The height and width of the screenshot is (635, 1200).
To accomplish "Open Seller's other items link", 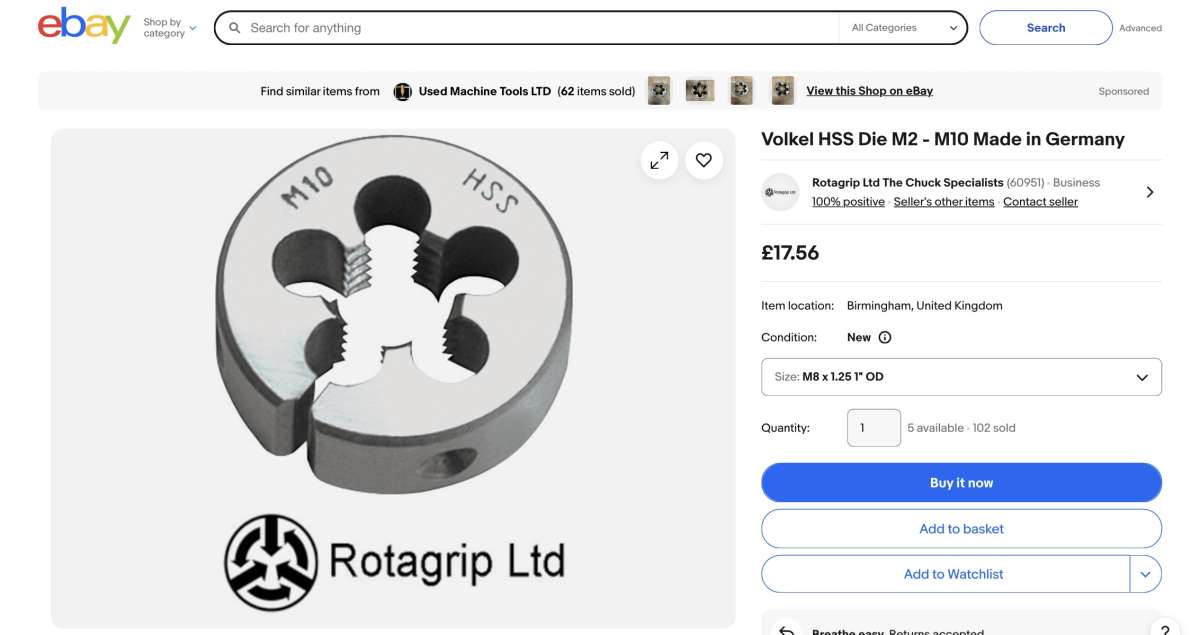I will point(944,201).
